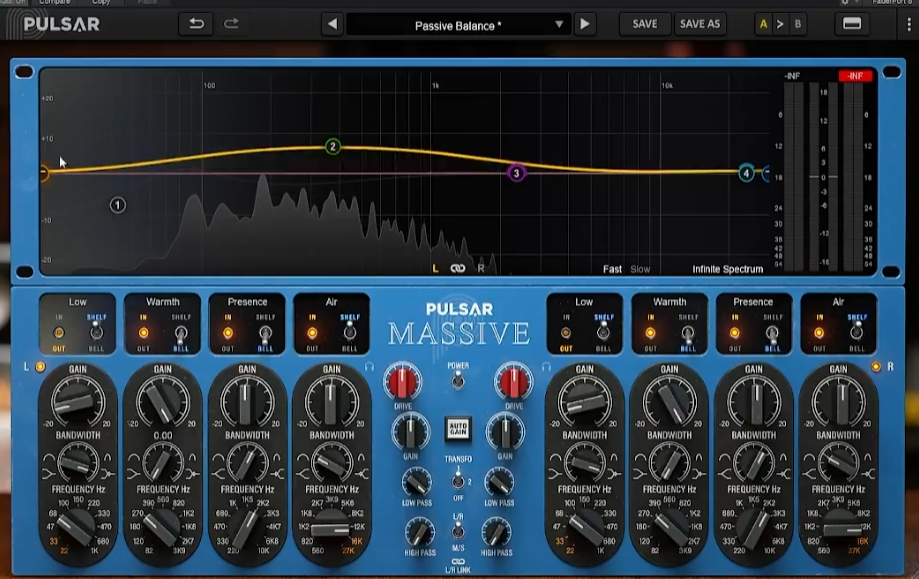Flip the right channel Low Shelf/Bell switch

603,333
